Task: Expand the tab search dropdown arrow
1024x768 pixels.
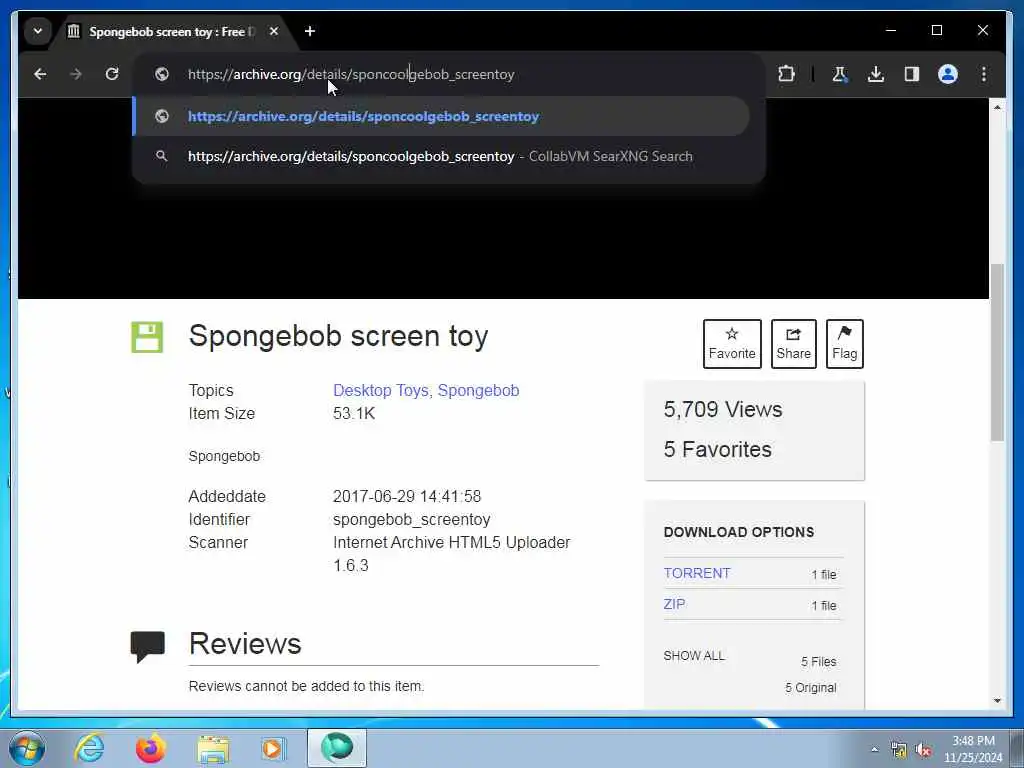Action: [38, 31]
